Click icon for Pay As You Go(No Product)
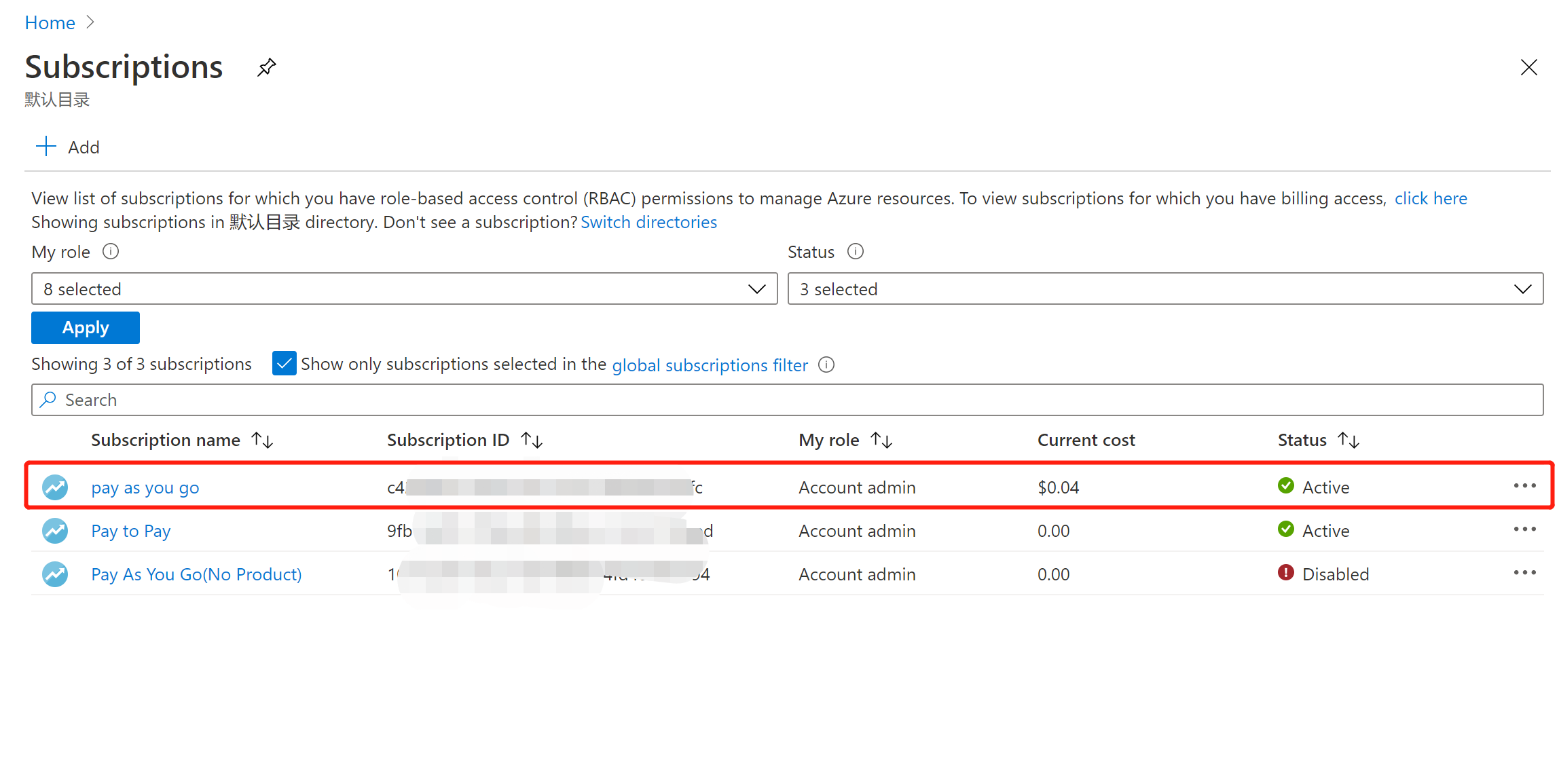 pos(55,574)
